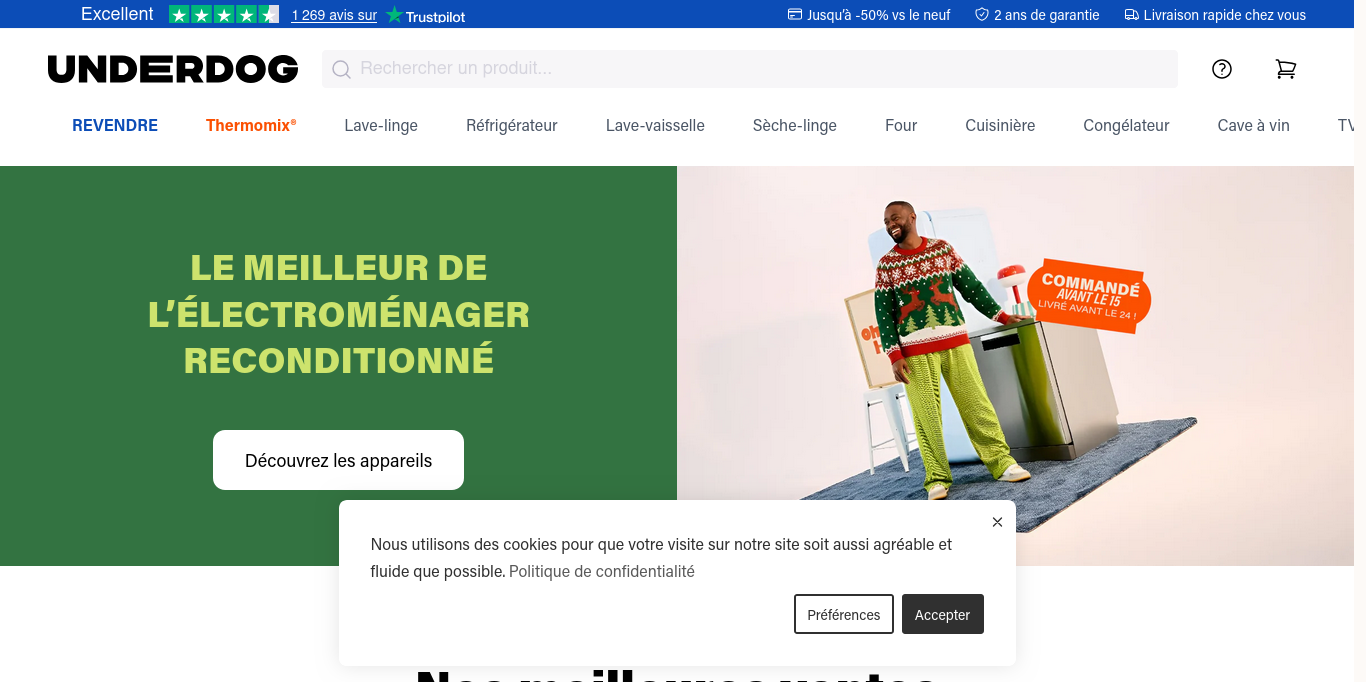Screen dimensions: 1366x682
Task: Open cookie Préférences
Action: pyautogui.click(x=844, y=614)
